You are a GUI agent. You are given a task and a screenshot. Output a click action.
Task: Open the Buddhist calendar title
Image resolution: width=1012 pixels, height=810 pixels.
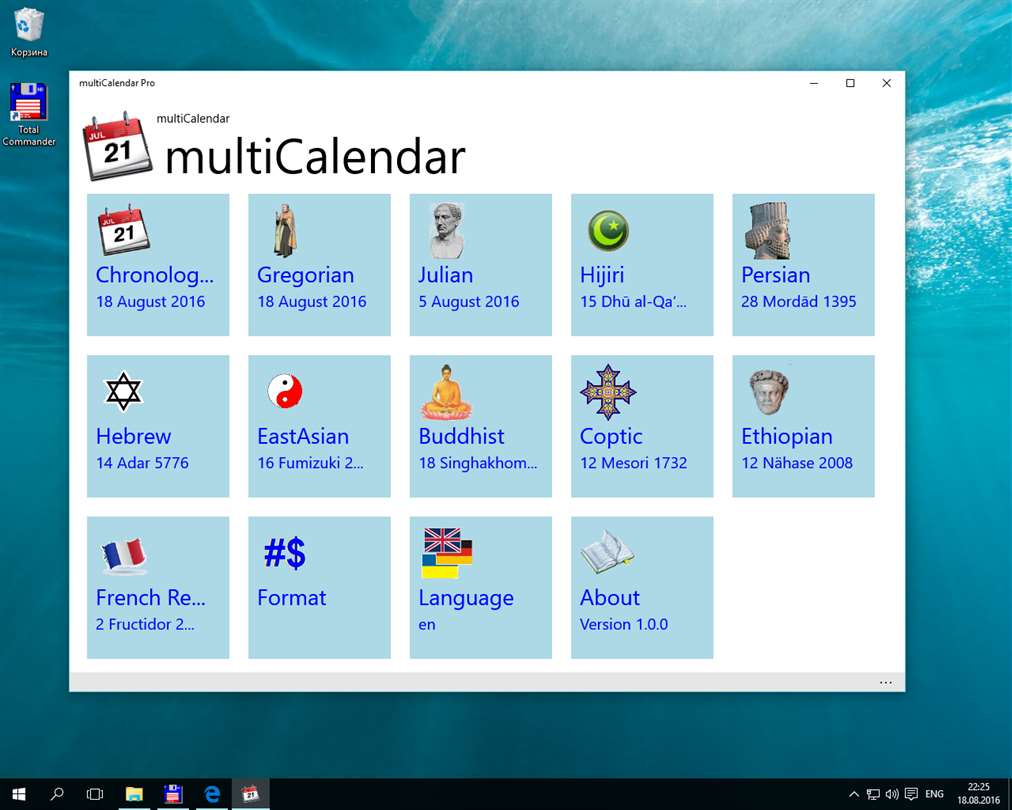461,436
